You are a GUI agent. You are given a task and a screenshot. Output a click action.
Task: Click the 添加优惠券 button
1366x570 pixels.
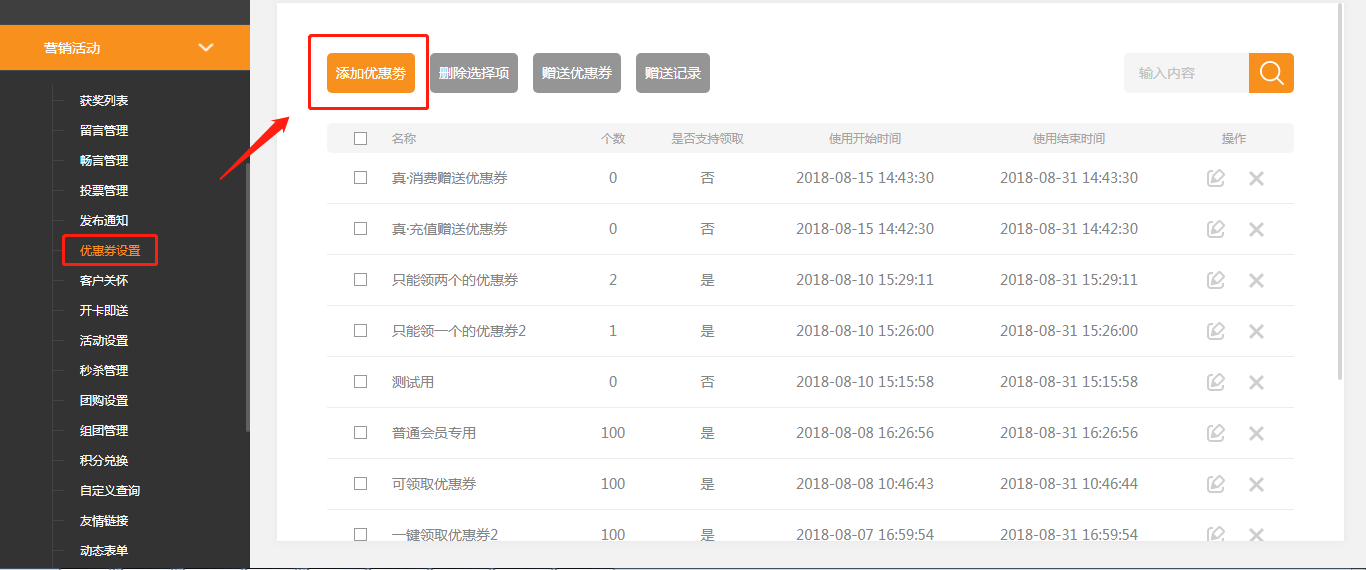tap(371, 73)
